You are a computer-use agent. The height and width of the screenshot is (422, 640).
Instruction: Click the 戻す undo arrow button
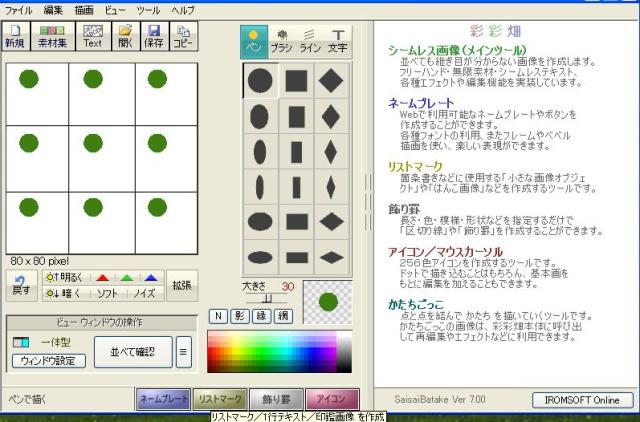22,285
